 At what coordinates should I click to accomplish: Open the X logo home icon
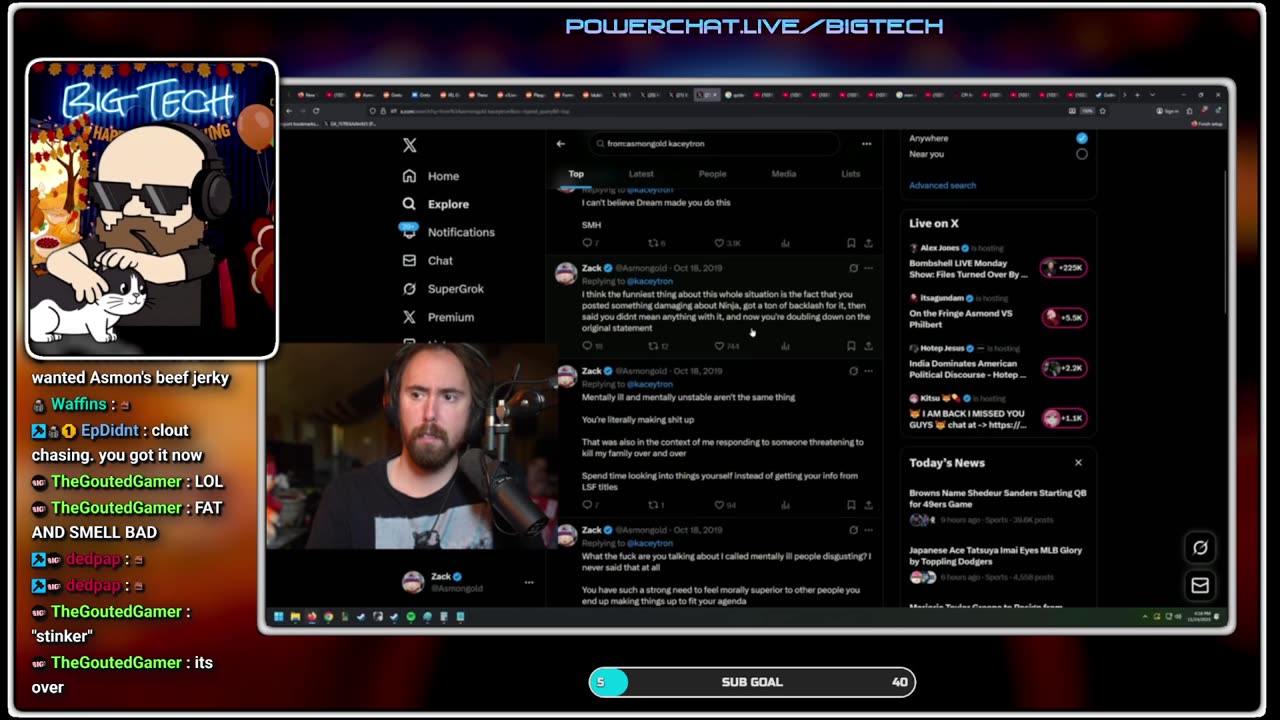point(409,145)
